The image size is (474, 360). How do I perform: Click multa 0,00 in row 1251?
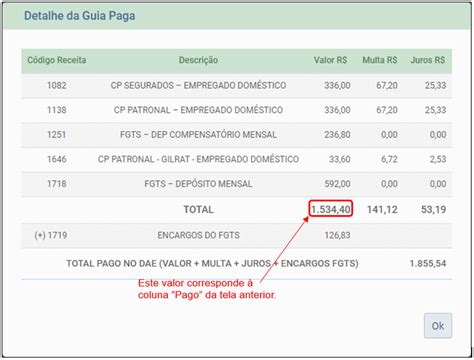point(389,135)
